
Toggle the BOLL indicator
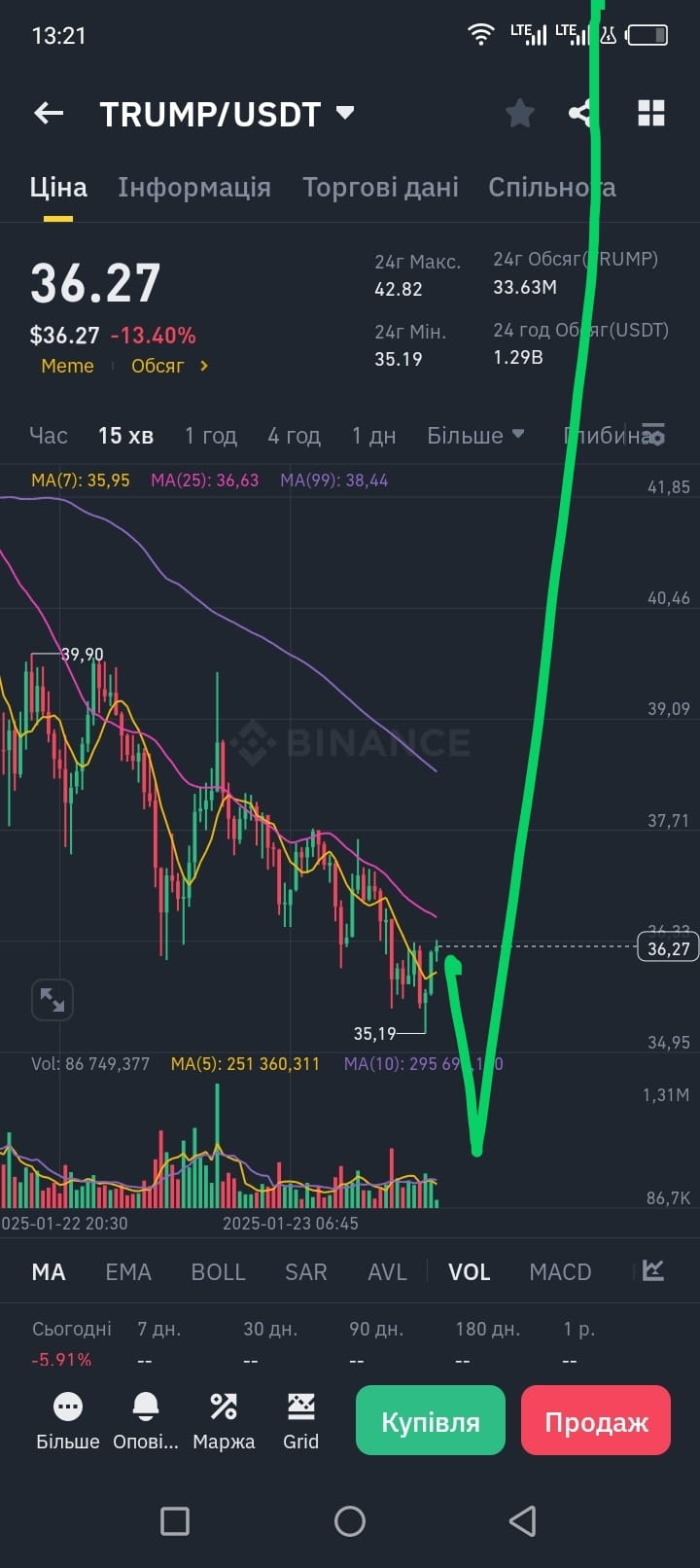coord(218,1271)
